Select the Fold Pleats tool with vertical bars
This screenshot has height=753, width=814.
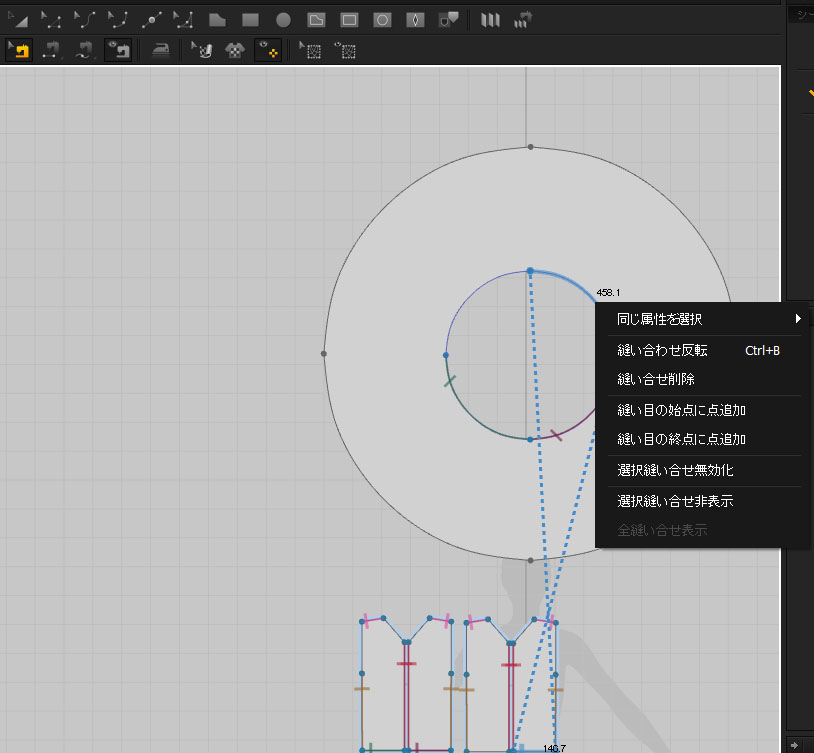[x=489, y=19]
